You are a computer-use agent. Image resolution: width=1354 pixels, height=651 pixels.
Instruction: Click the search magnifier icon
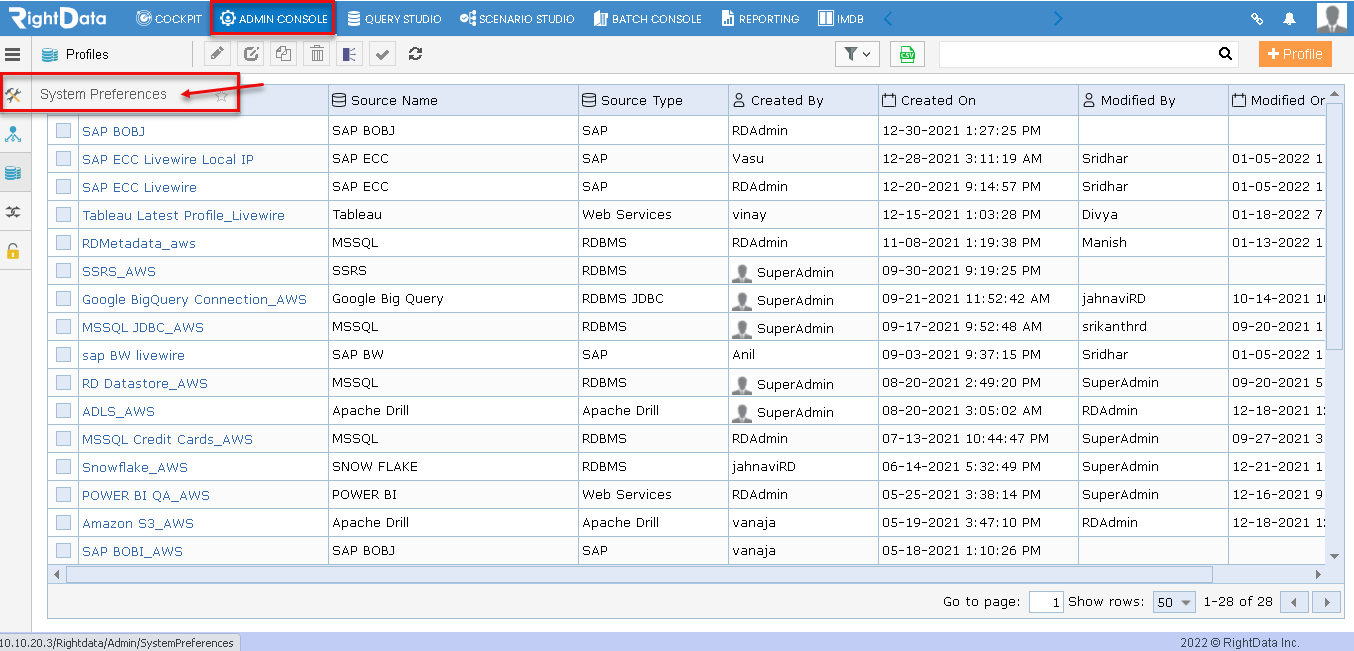1226,54
